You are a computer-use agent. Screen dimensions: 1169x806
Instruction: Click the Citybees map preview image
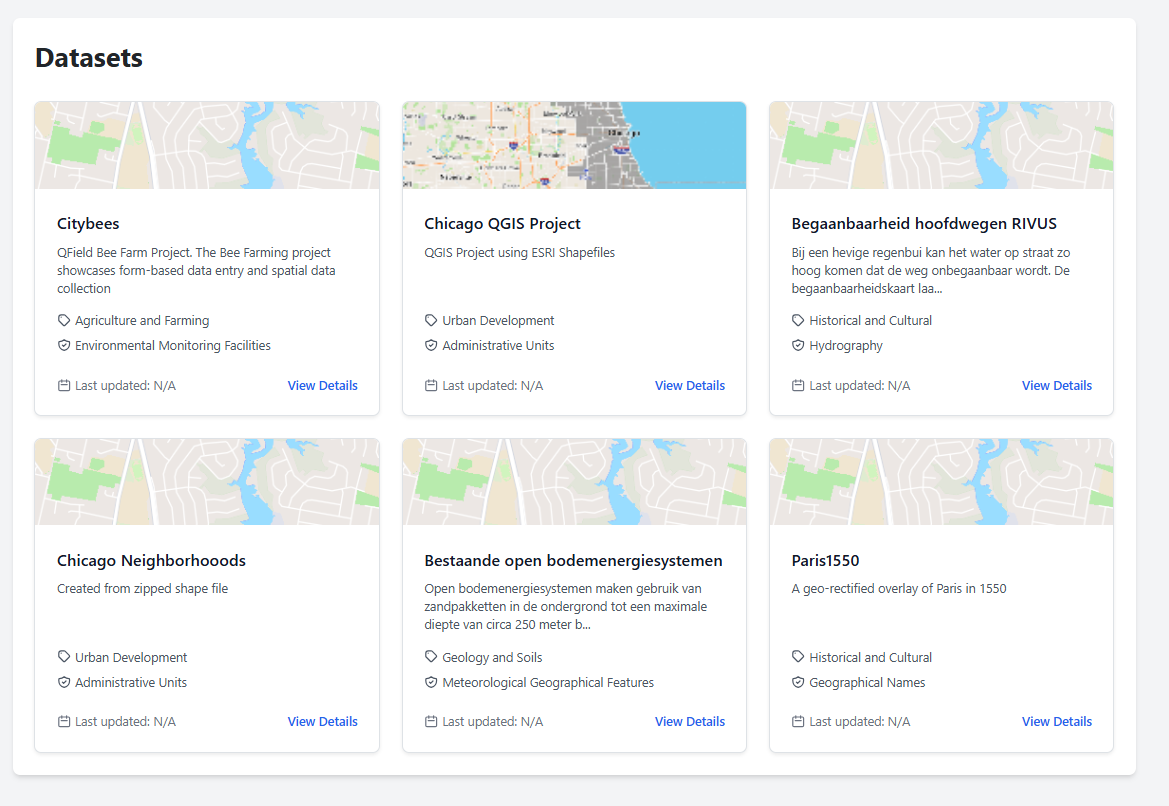[207, 145]
